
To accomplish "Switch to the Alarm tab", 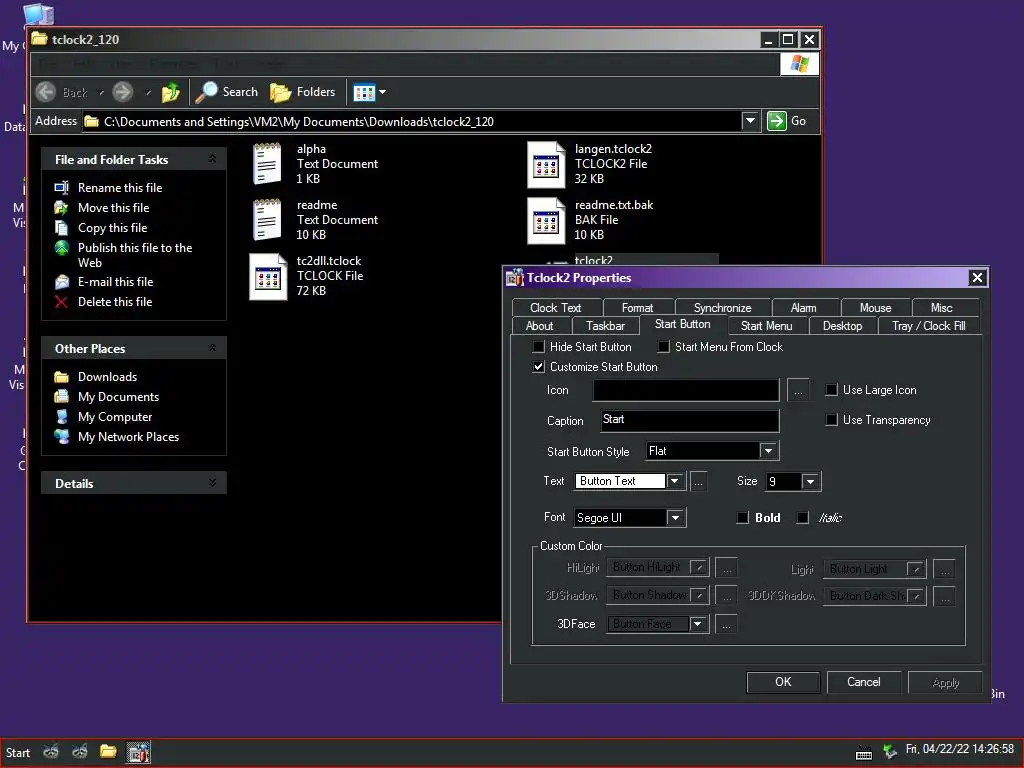I will (803, 308).
